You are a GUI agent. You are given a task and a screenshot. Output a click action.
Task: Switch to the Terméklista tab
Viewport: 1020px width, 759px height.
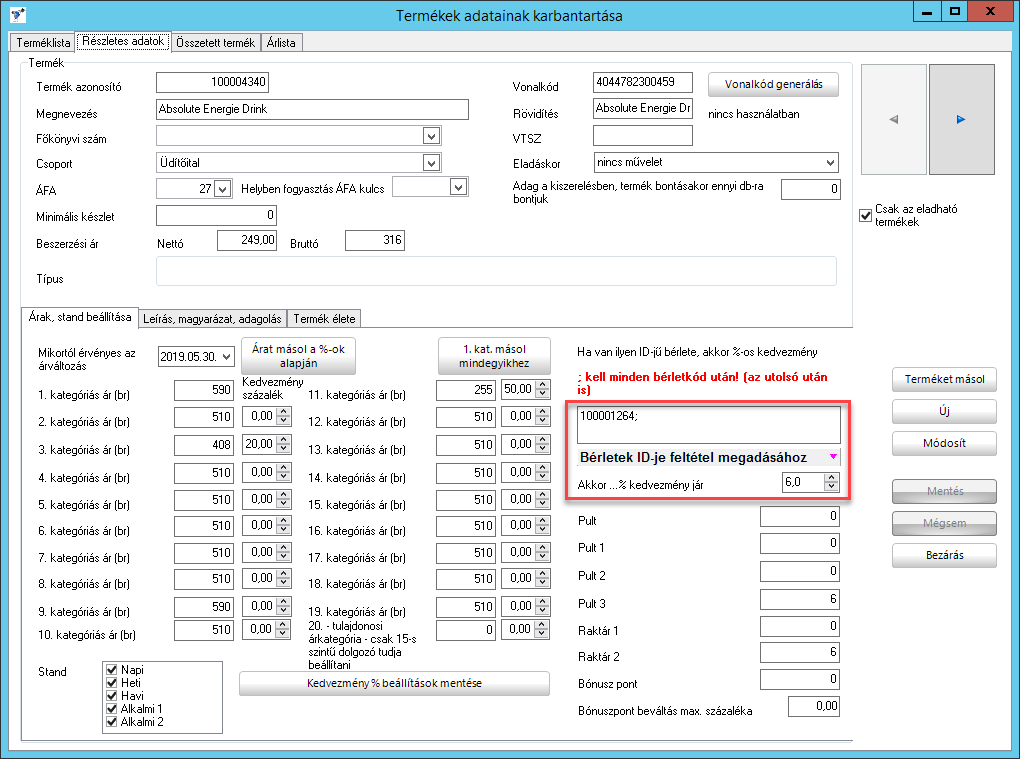pyautogui.click(x=43, y=43)
